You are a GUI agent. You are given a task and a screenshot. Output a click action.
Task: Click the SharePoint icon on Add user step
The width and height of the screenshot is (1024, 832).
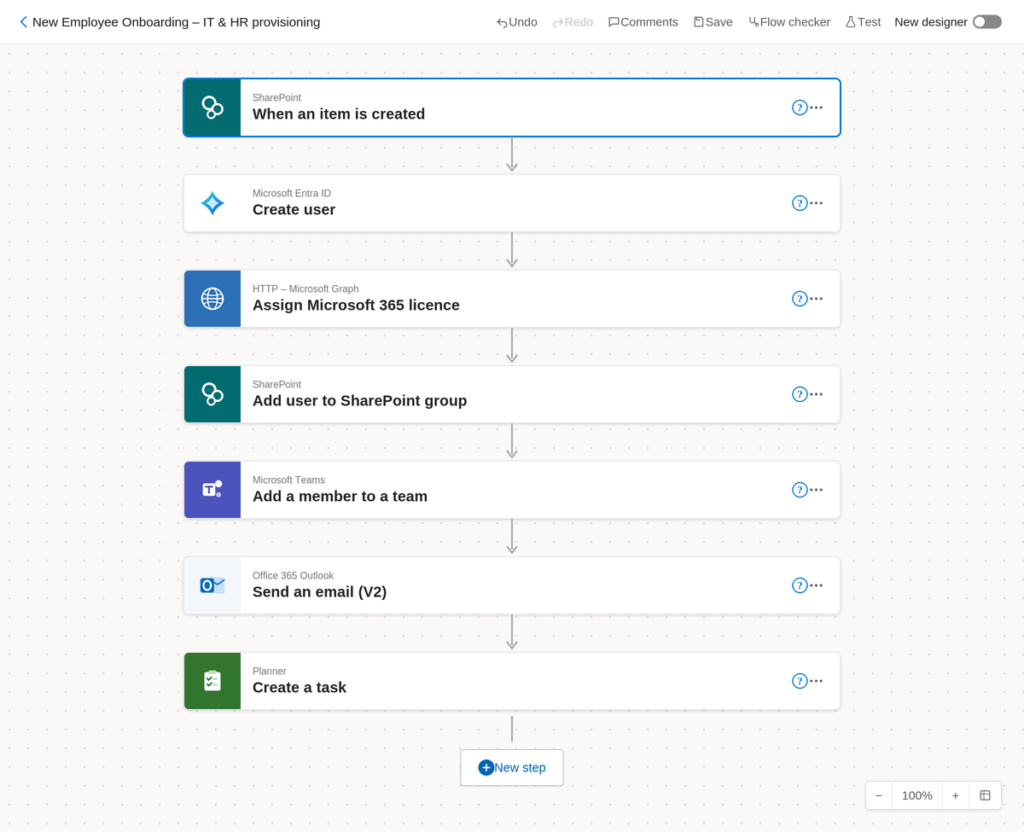[x=212, y=394]
